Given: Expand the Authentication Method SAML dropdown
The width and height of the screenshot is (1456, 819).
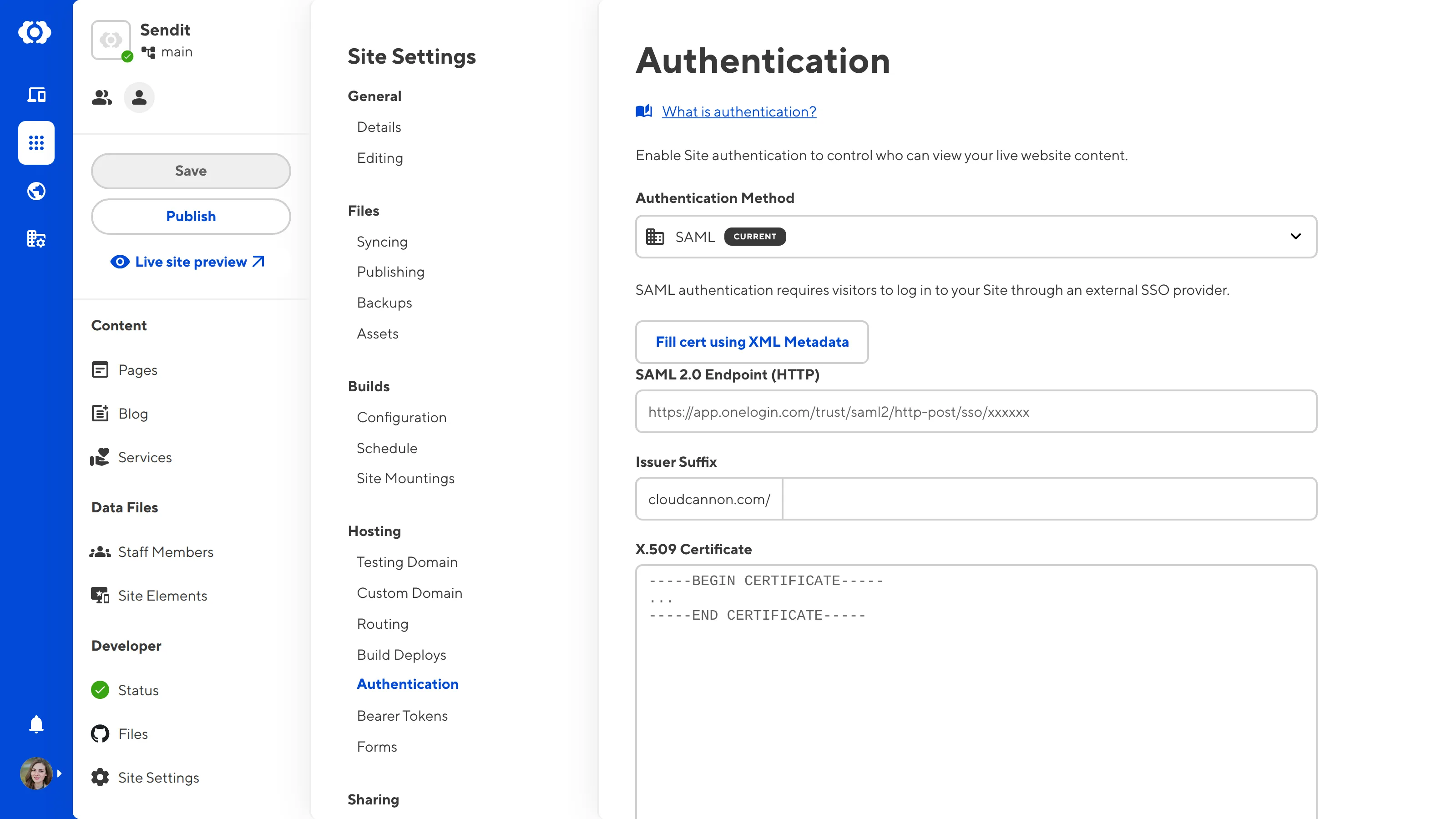Looking at the screenshot, I should [x=976, y=236].
